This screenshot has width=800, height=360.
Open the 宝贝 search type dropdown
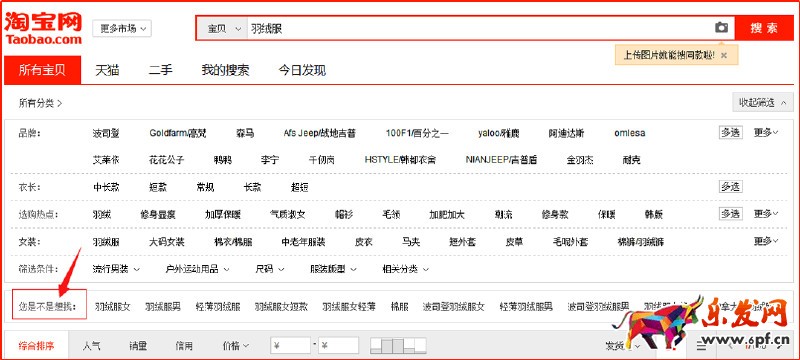[x=222, y=29]
